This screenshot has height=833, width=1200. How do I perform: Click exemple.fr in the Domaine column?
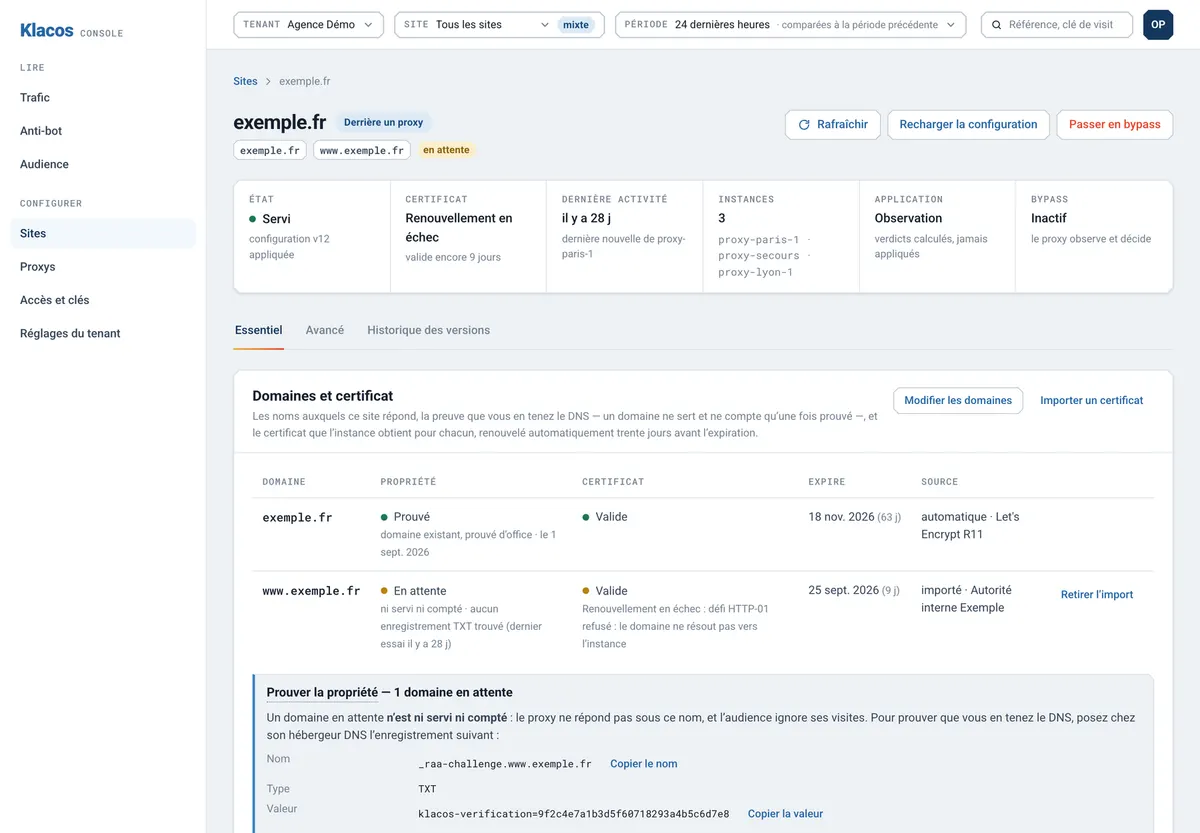click(x=297, y=518)
